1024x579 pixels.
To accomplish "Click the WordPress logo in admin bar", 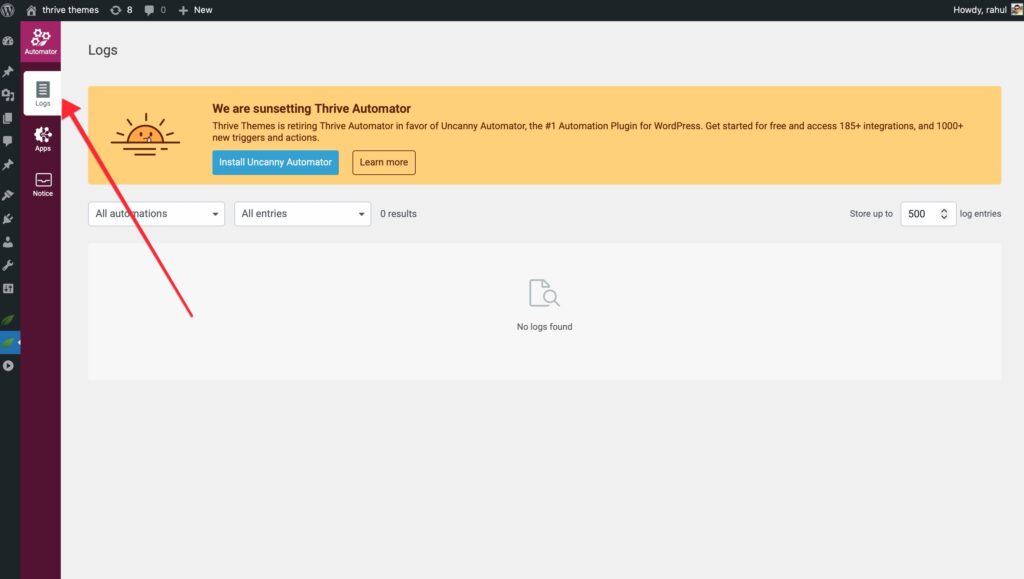I will 9,9.
